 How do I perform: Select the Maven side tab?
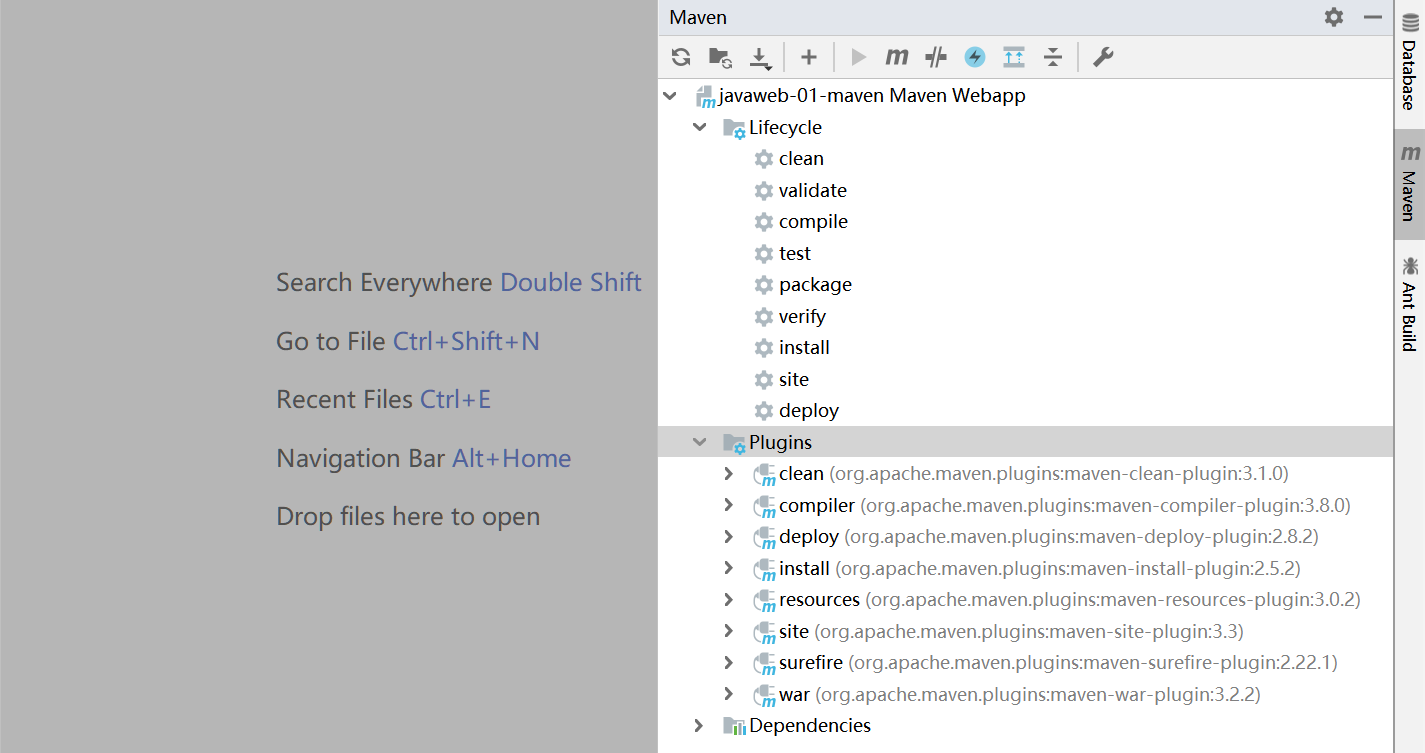pos(1410,184)
